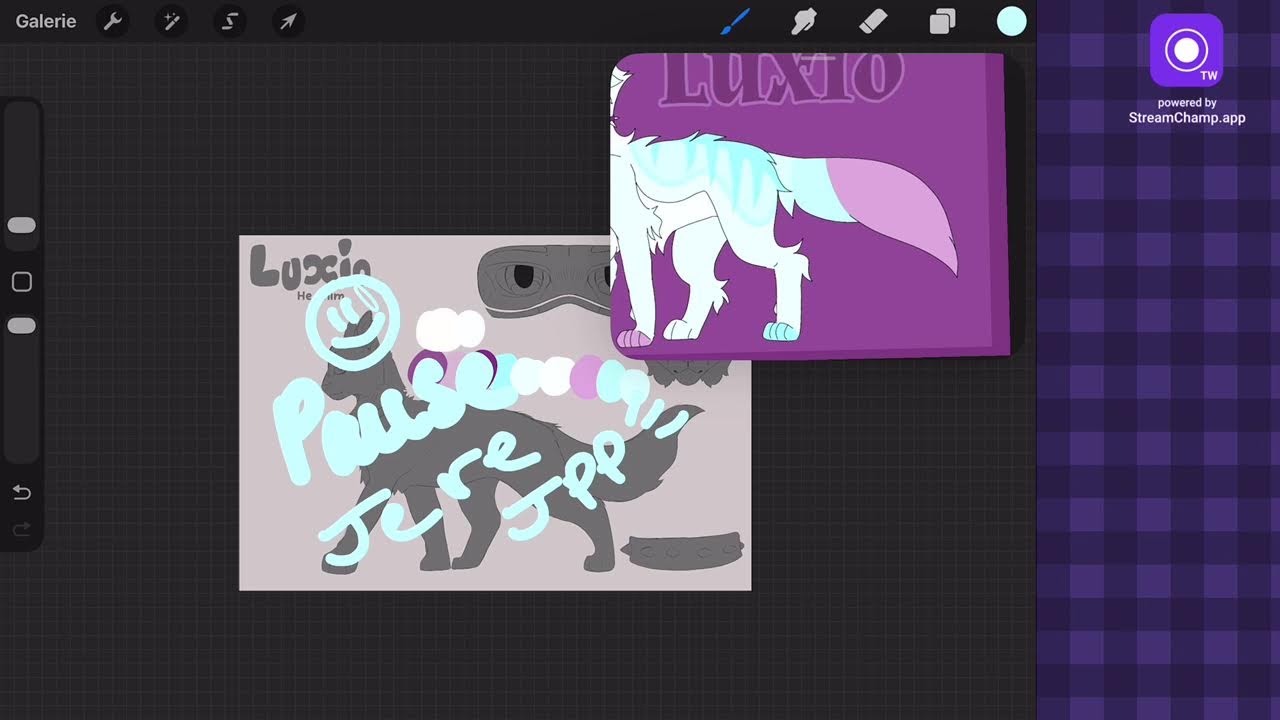Select the Smudge tool

click(805, 21)
